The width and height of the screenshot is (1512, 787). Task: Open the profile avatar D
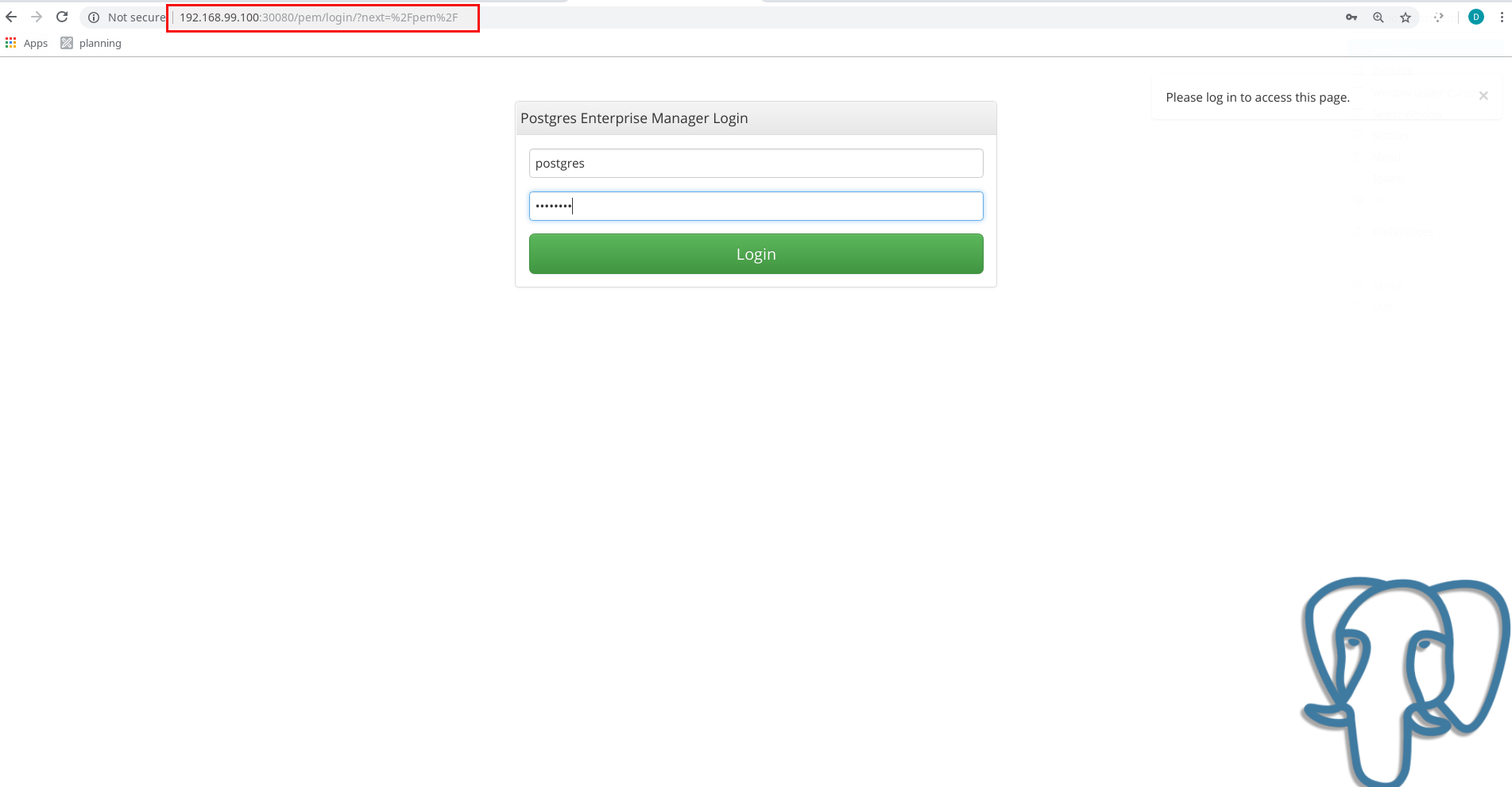coord(1476,17)
